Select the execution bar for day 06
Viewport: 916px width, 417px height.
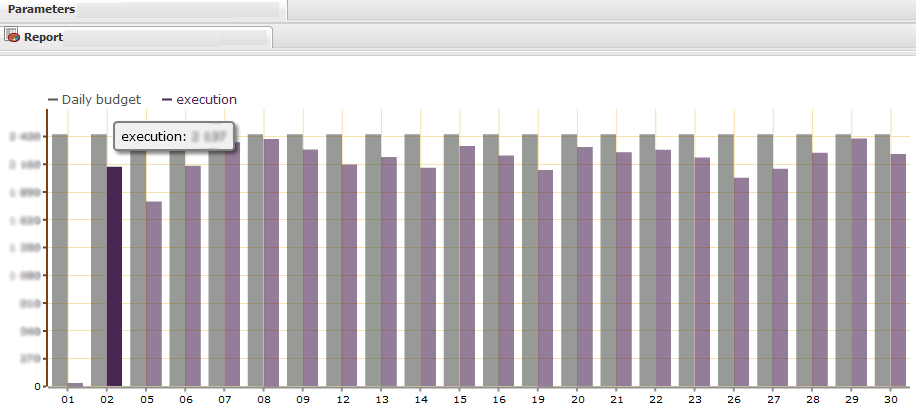tap(193, 276)
